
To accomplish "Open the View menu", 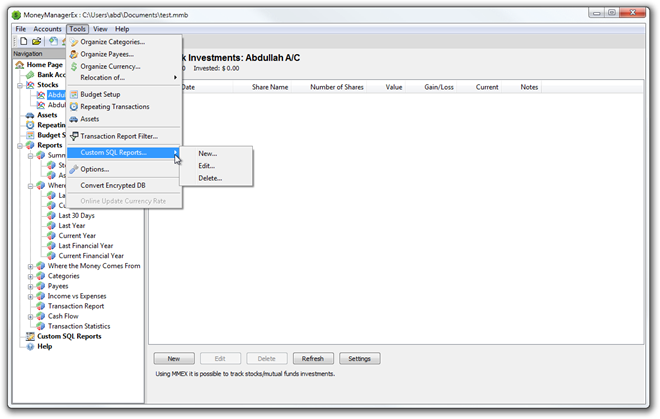I will 100,29.
